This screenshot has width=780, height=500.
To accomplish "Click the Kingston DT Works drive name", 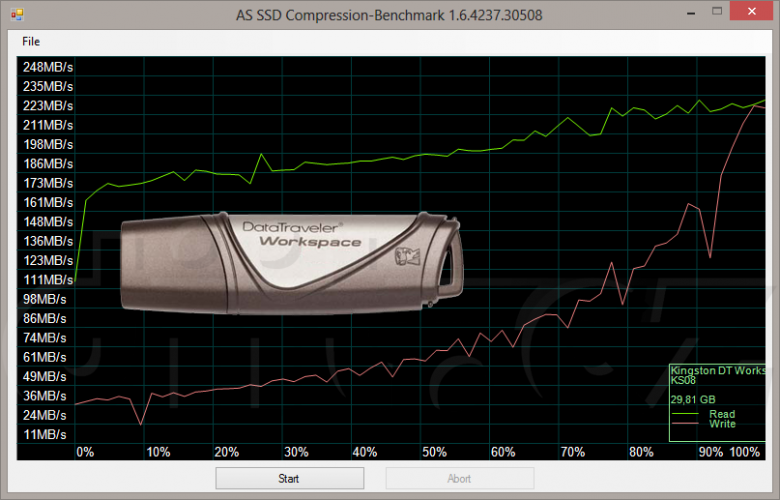I will [718, 370].
